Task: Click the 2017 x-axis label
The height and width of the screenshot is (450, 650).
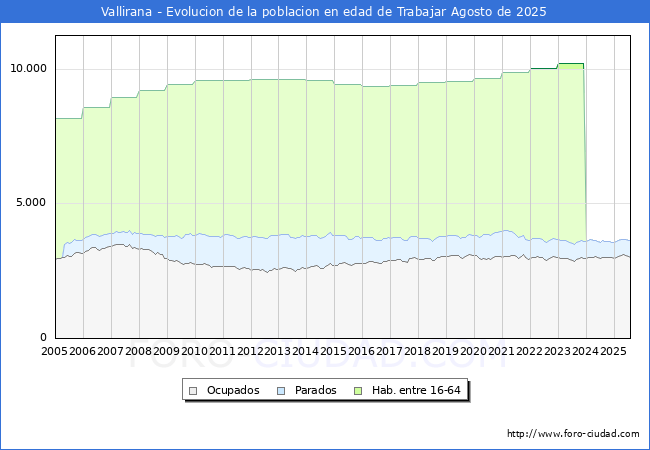Action: pos(390,351)
